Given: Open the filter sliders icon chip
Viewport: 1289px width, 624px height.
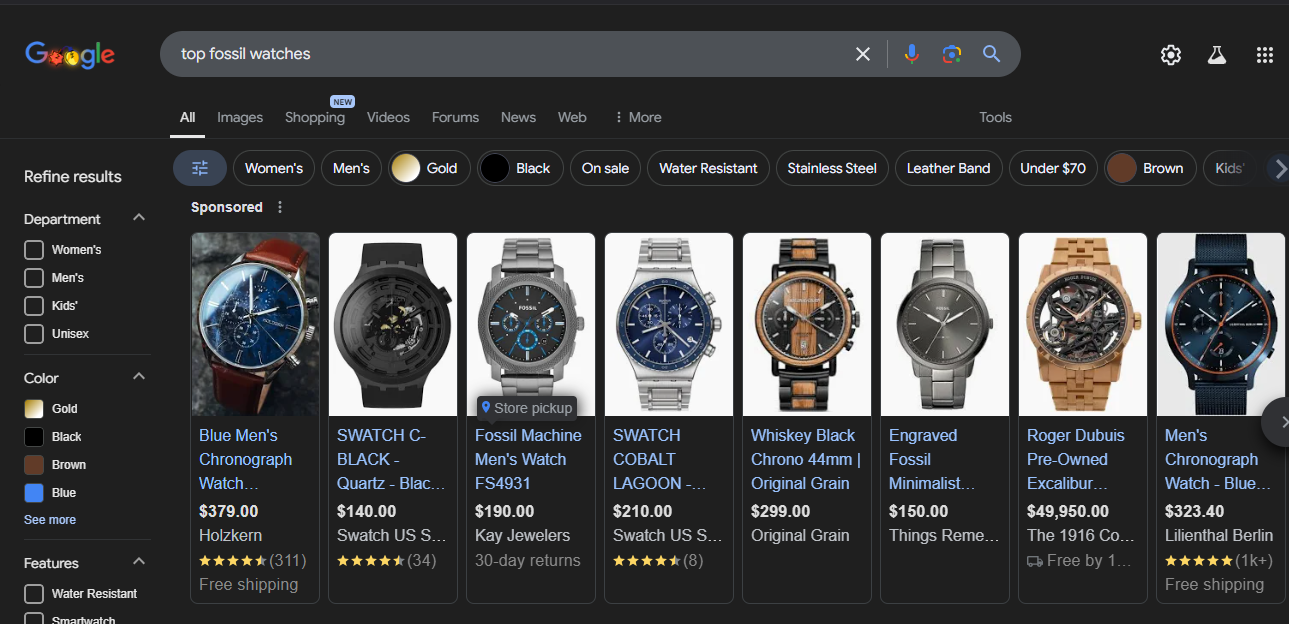Looking at the screenshot, I should [200, 168].
